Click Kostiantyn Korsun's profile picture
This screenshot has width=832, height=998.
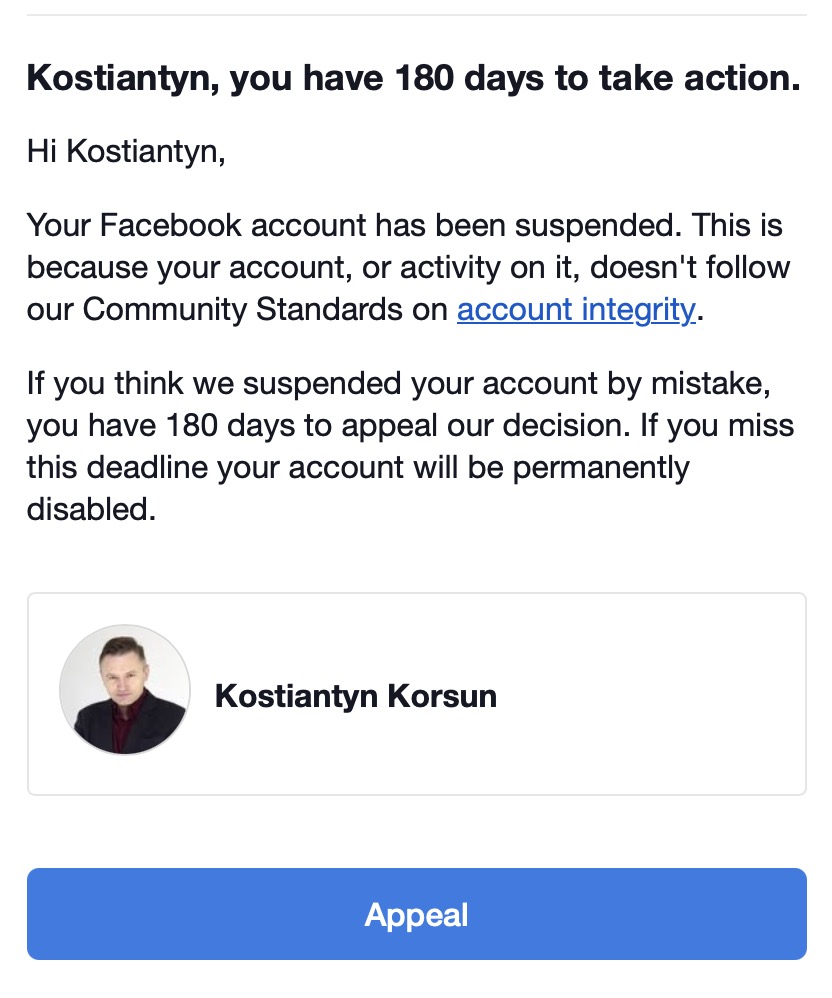point(124,690)
